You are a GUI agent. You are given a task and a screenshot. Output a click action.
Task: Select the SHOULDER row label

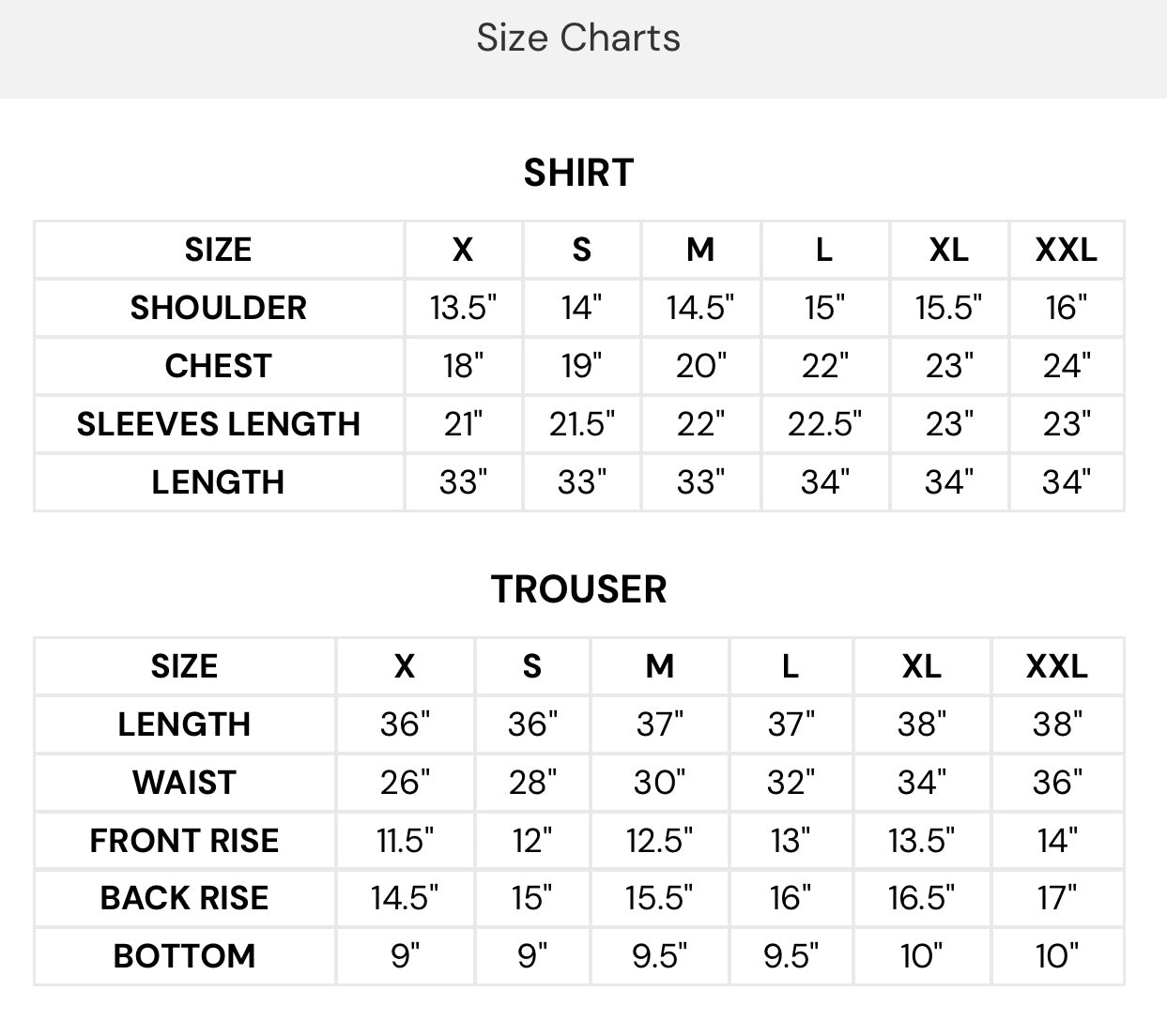[x=218, y=308]
